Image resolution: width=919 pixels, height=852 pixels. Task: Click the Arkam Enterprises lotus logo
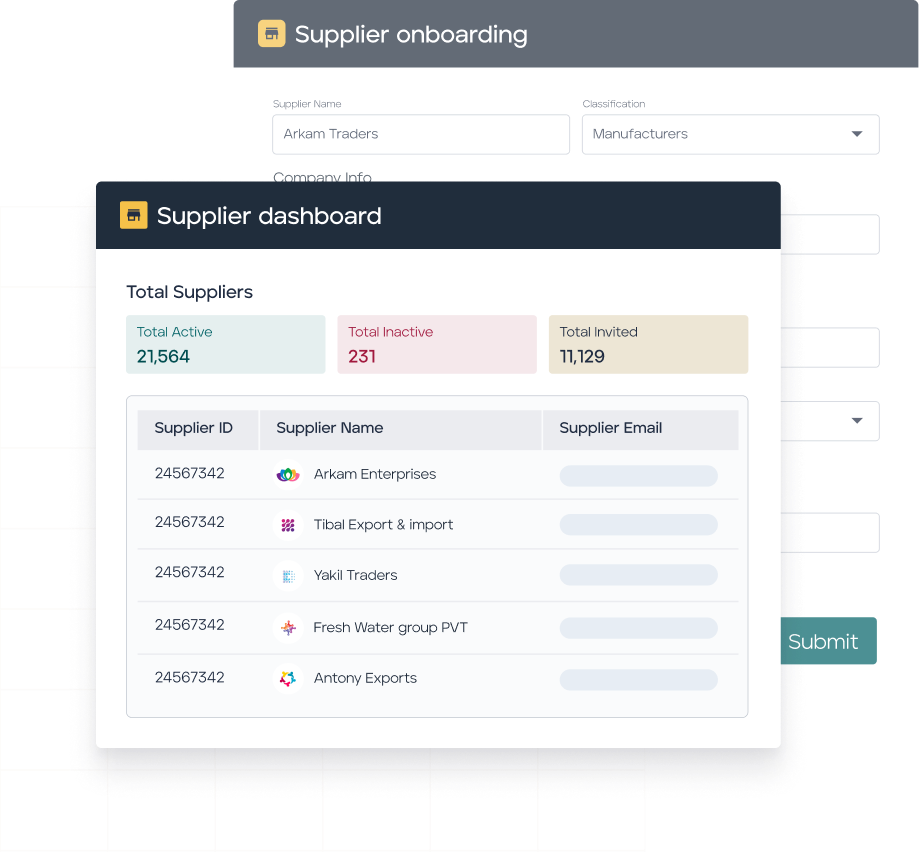[x=288, y=475]
